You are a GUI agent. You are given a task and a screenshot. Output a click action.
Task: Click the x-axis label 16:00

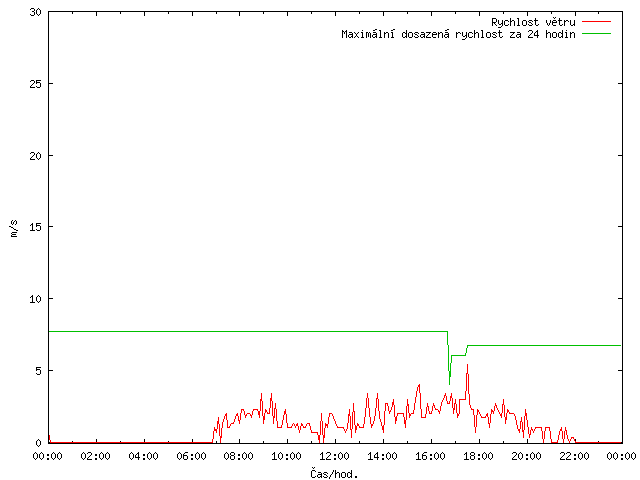coord(430,456)
